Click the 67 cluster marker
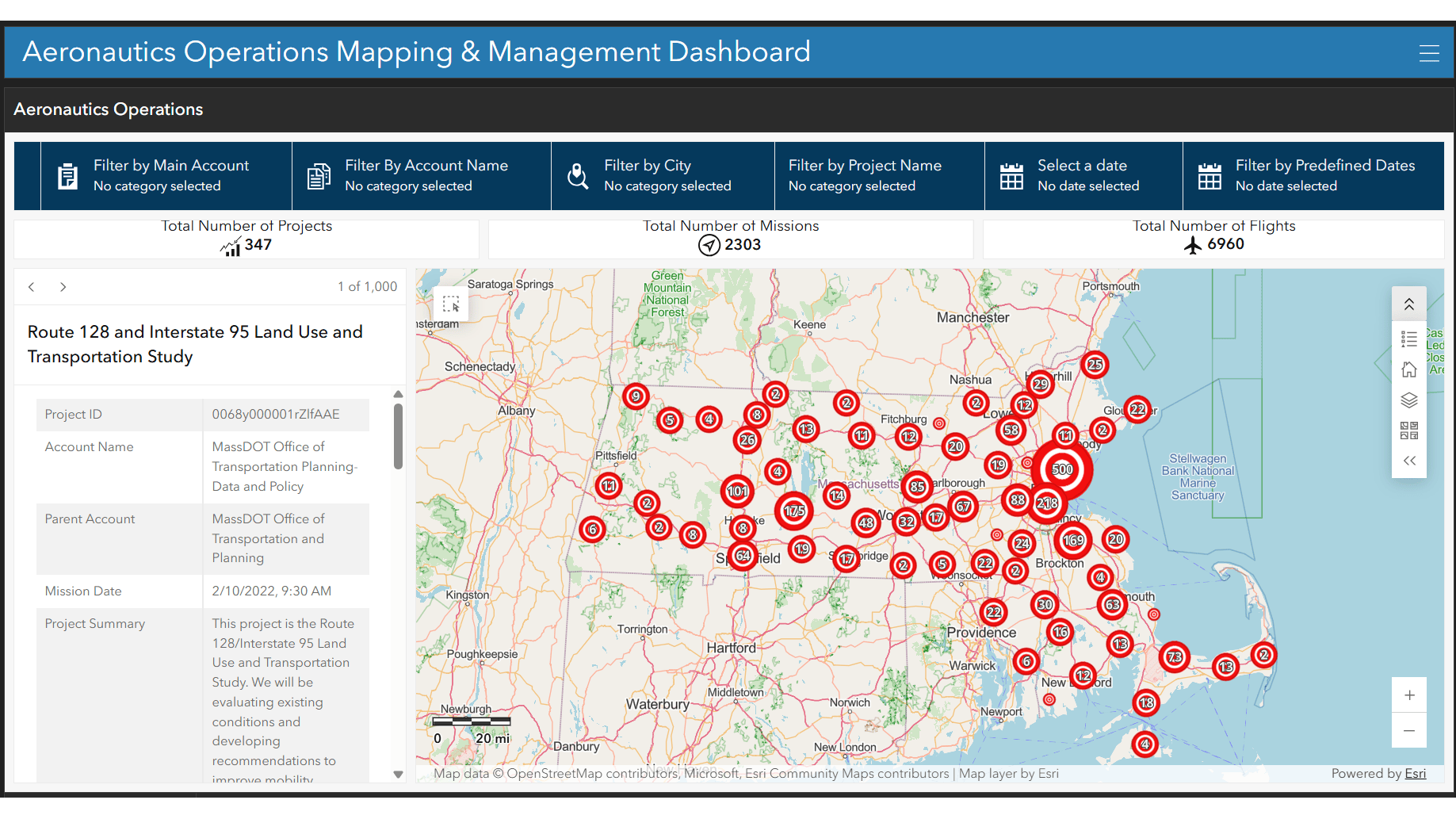 [x=963, y=507]
